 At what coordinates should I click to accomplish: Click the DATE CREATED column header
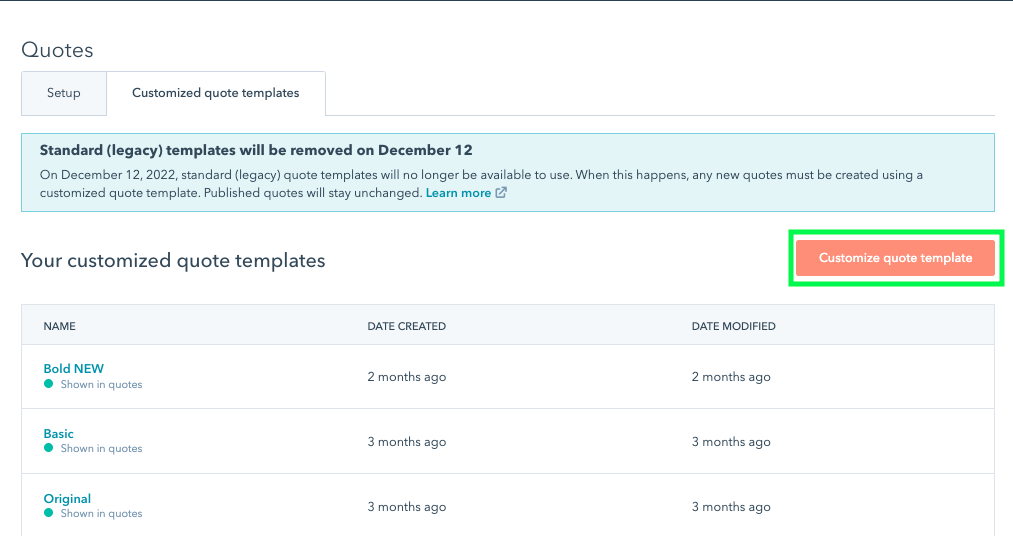[x=406, y=326]
